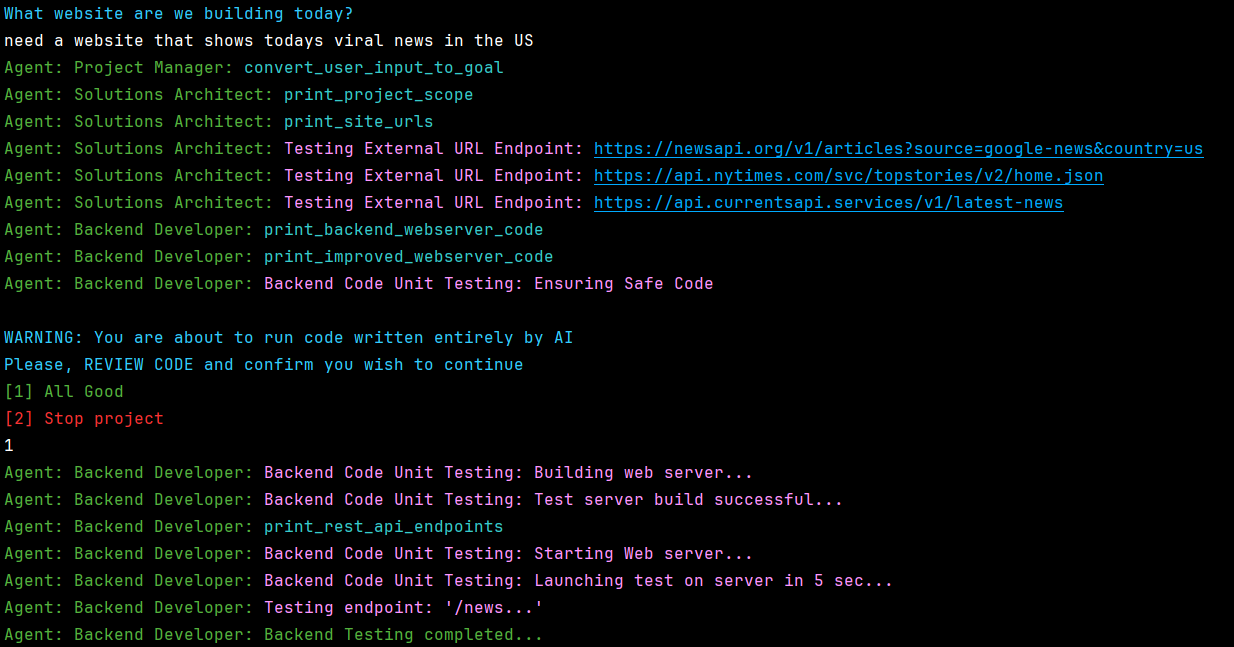Select the '[1] All Good' option line

point(64,392)
